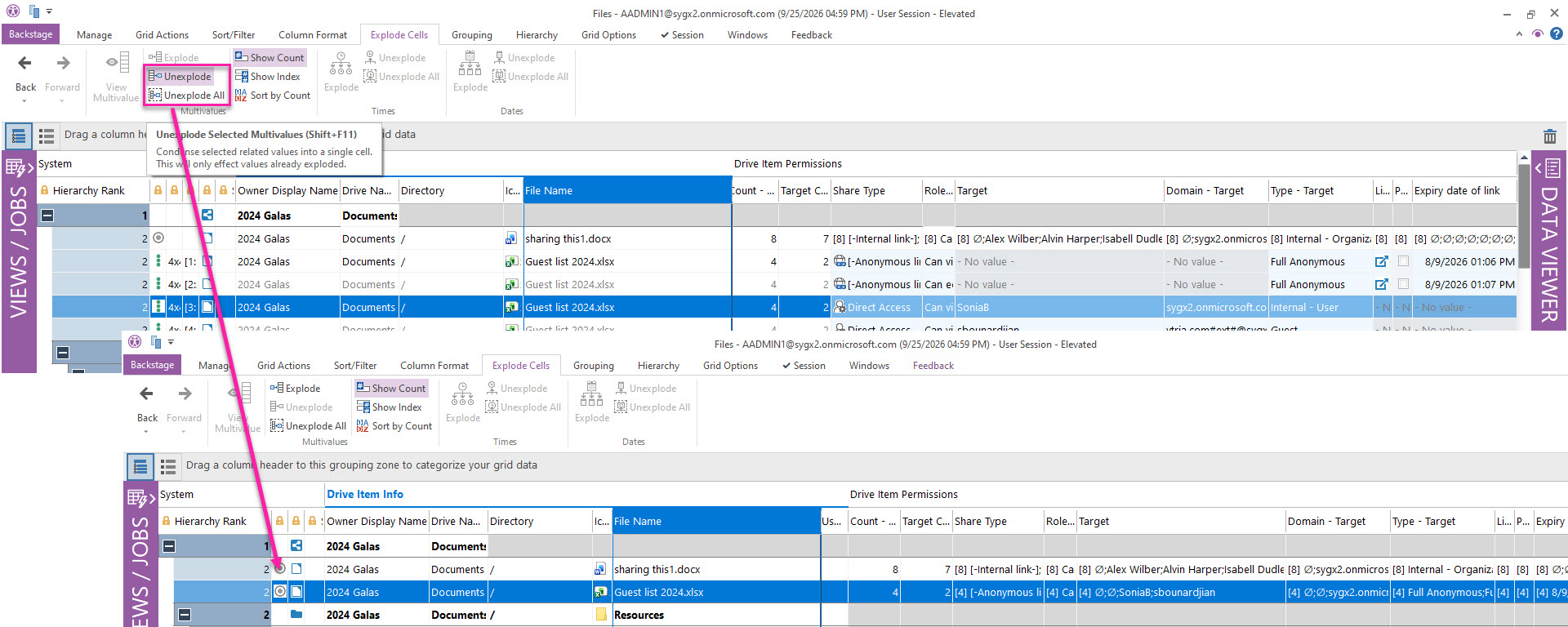Image resolution: width=1568 pixels, height=627 pixels.
Task: Expand the VIEWS / JOBS panel, upper window
Action: tap(20, 168)
